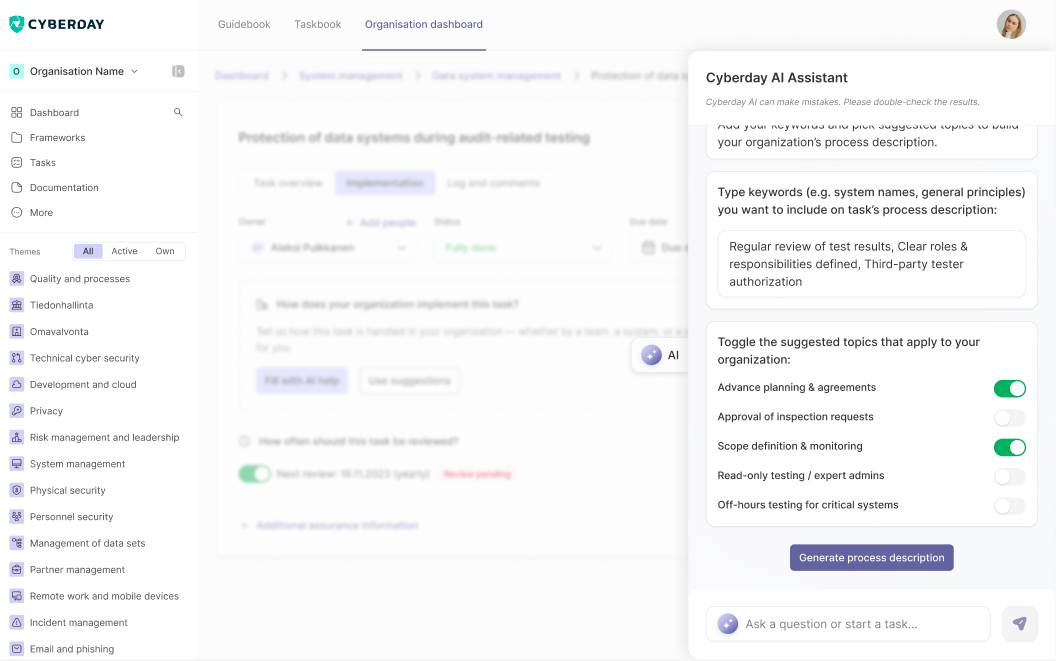Open the Privacy theme label
Image resolution: width=1056 pixels, height=661 pixels.
(46, 411)
